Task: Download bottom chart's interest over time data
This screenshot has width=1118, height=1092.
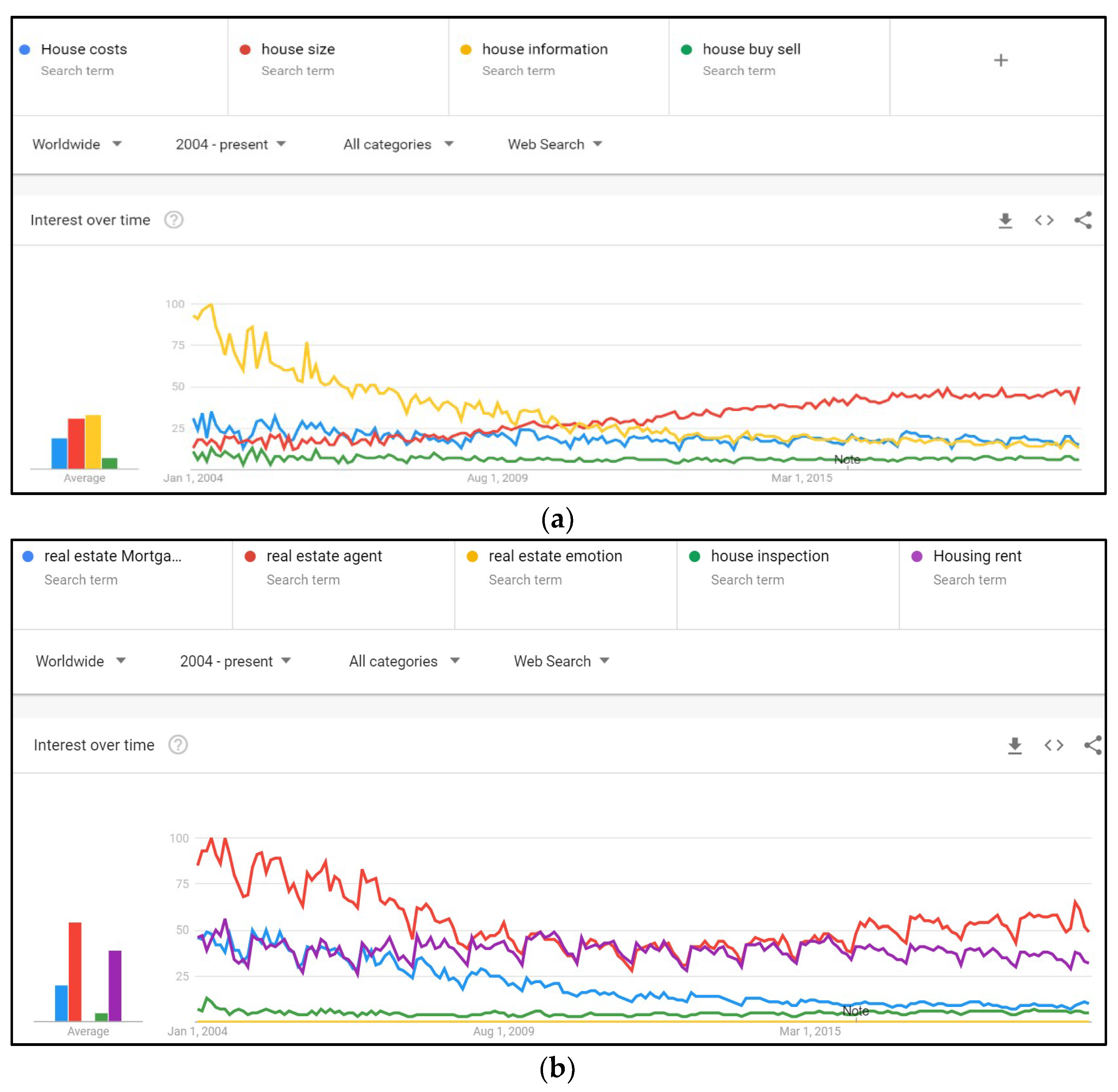Action: tap(1015, 745)
